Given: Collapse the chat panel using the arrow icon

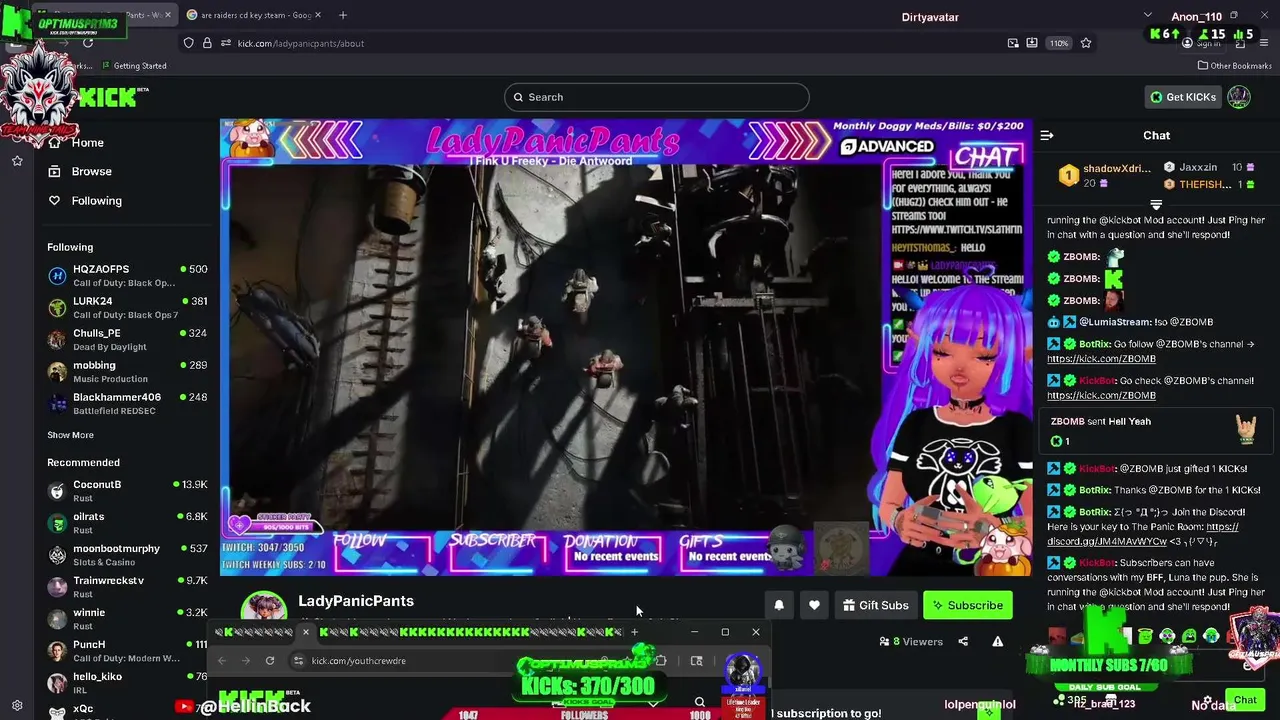Looking at the screenshot, I should point(1047,135).
